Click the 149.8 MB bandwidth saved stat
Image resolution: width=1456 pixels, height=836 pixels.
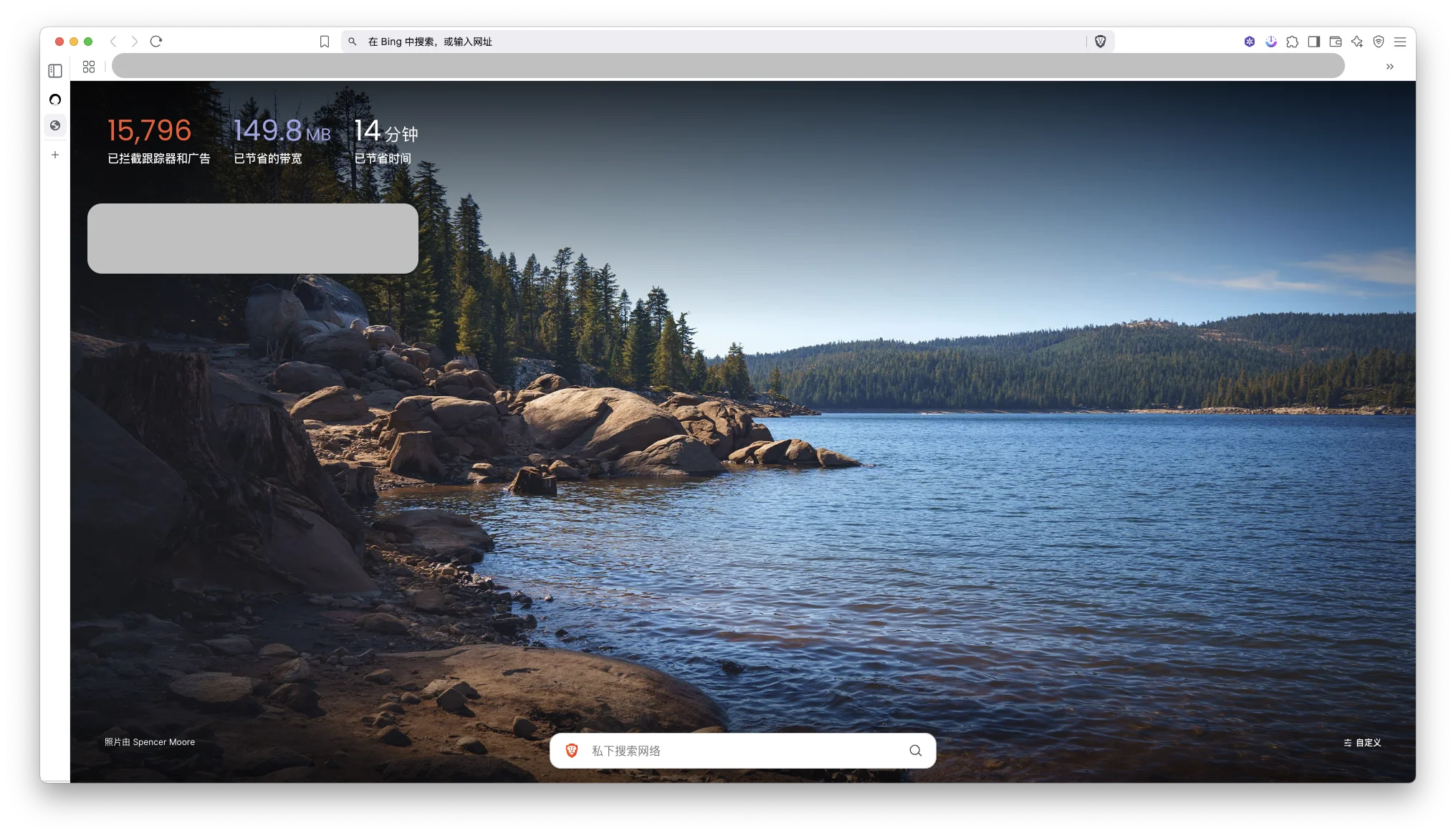pos(282,140)
